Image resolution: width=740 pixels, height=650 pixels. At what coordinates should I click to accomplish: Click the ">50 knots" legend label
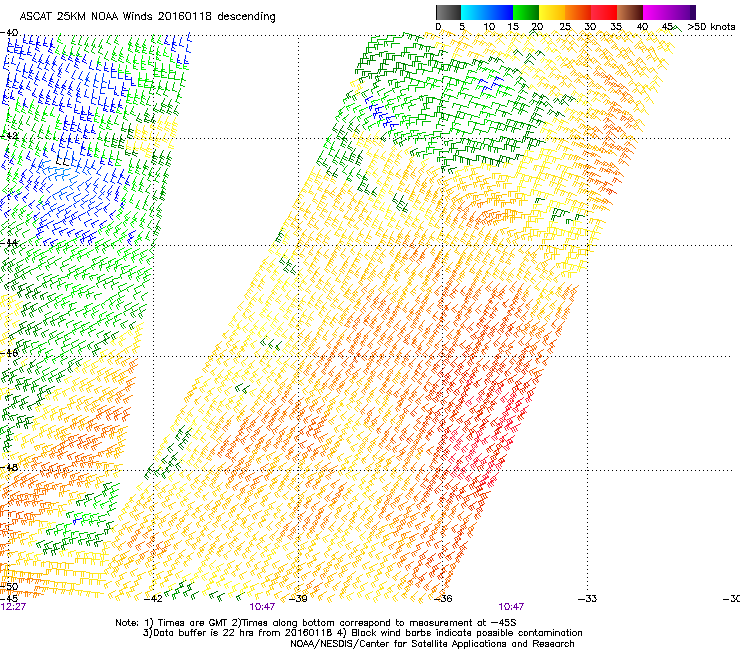pyautogui.click(x=711, y=27)
